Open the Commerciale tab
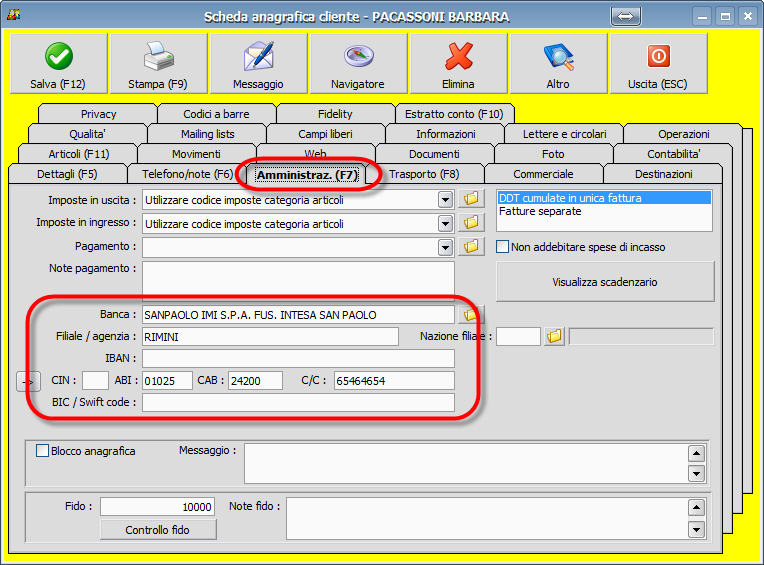Screen dimensions: 764x565 (543, 174)
